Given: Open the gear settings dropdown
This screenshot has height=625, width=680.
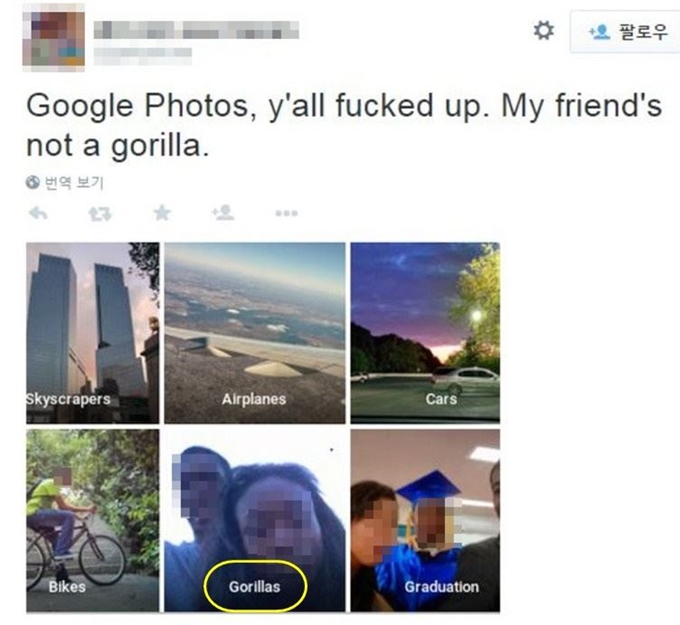Looking at the screenshot, I should click(x=543, y=31).
